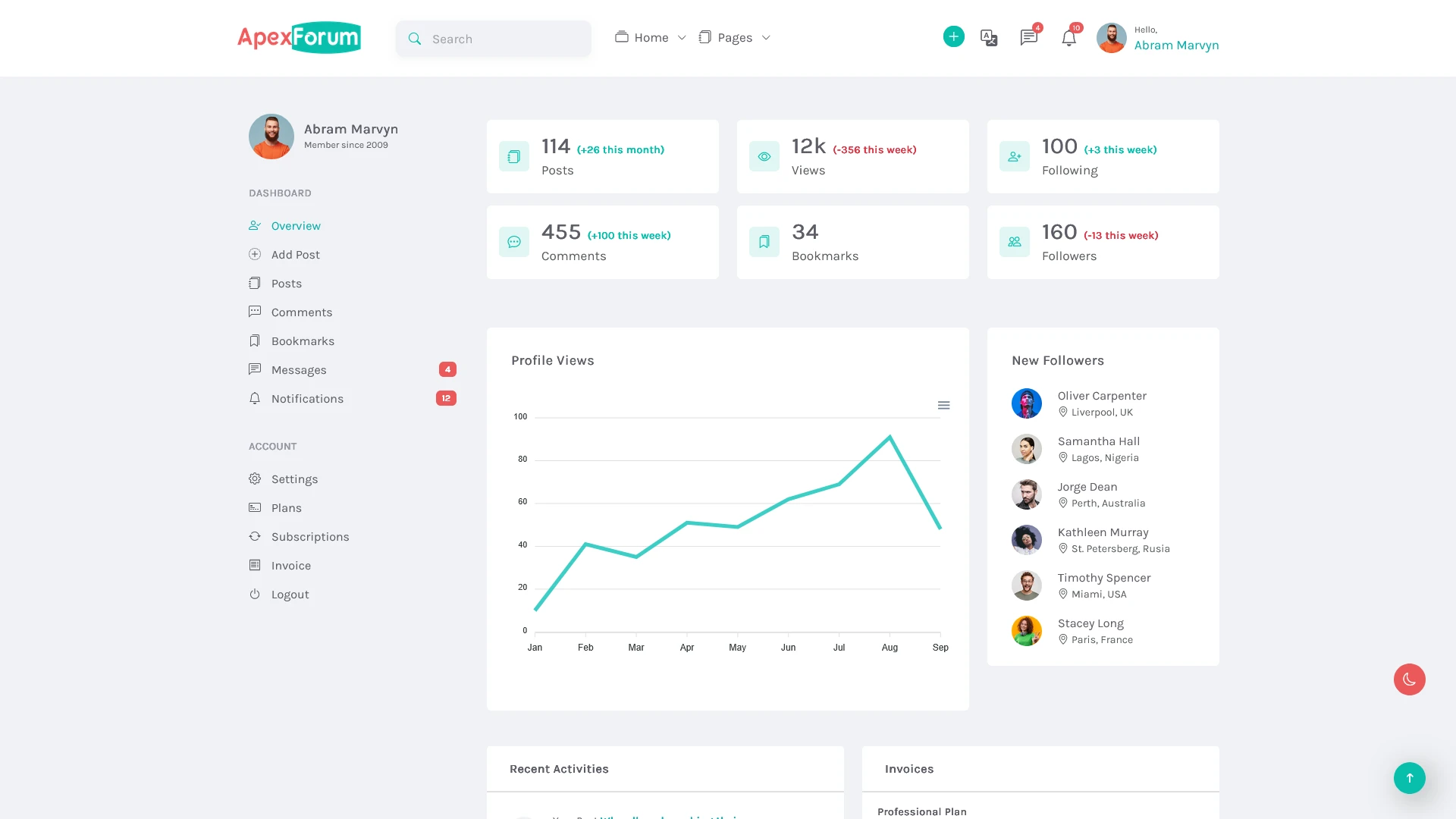
Task: Click the Settings gear icon
Action: coord(255,479)
